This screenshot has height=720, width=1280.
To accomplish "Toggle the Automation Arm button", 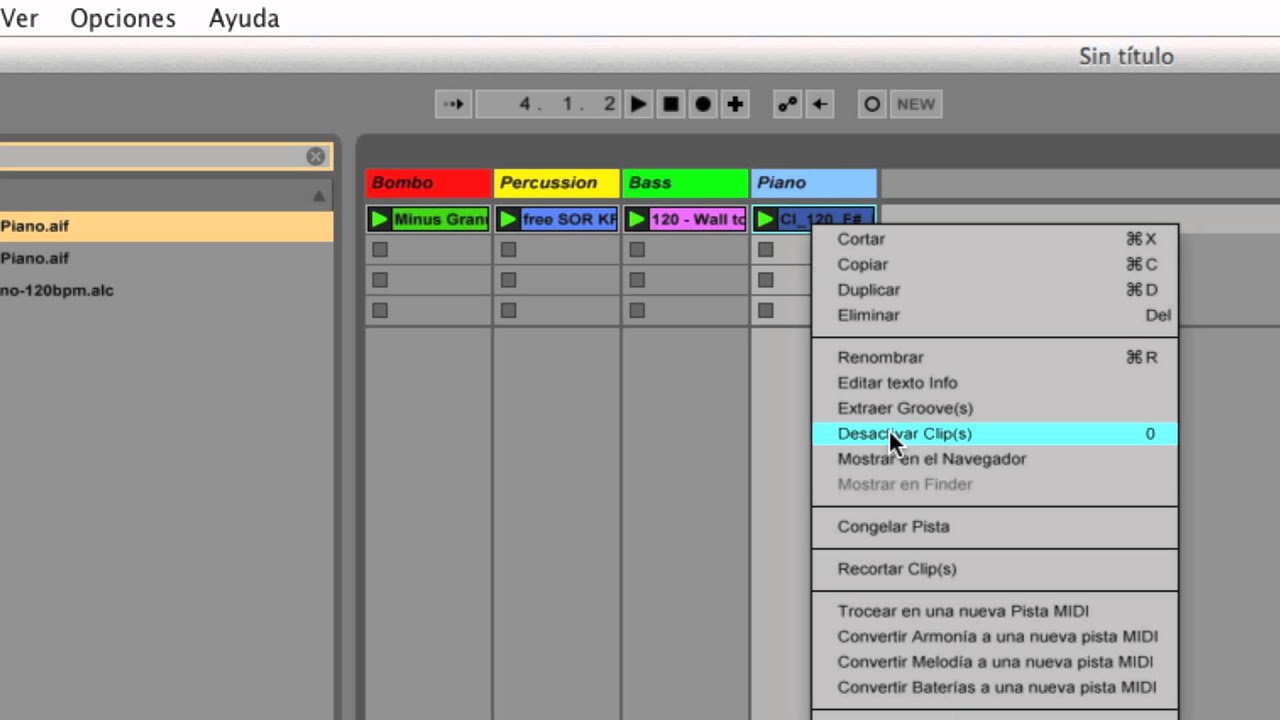I will pyautogui.click(x=788, y=104).
